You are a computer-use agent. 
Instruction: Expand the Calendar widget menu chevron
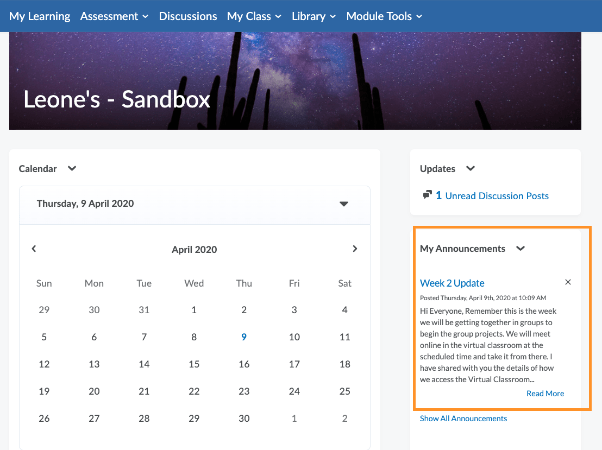pyautogui.click(x=72, y=169)
